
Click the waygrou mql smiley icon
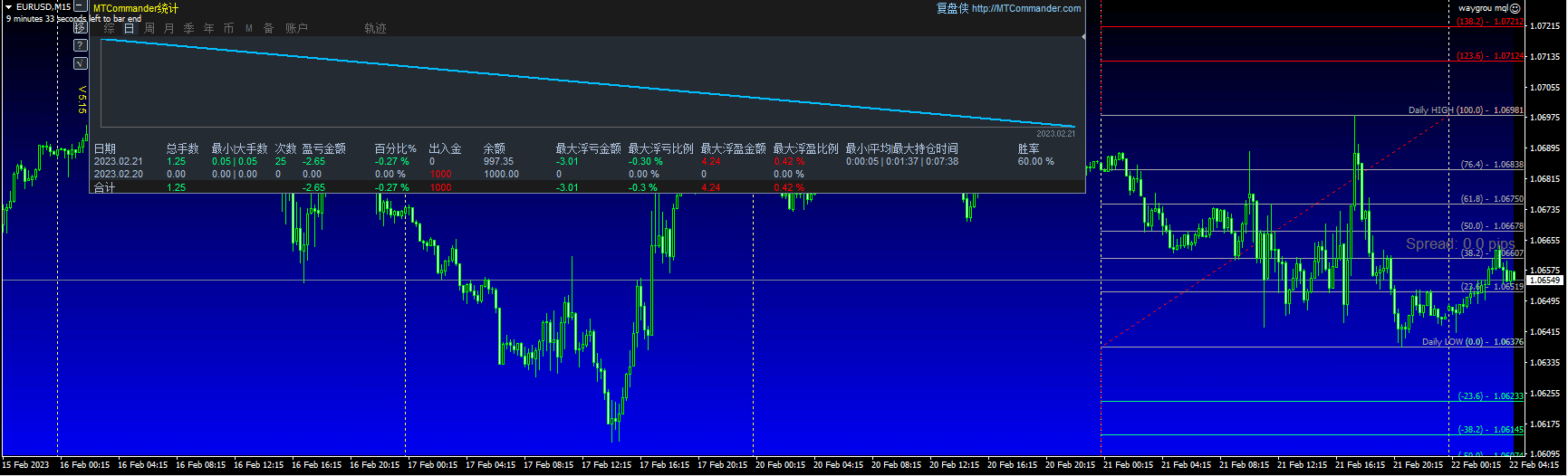tap(1515, 7)
